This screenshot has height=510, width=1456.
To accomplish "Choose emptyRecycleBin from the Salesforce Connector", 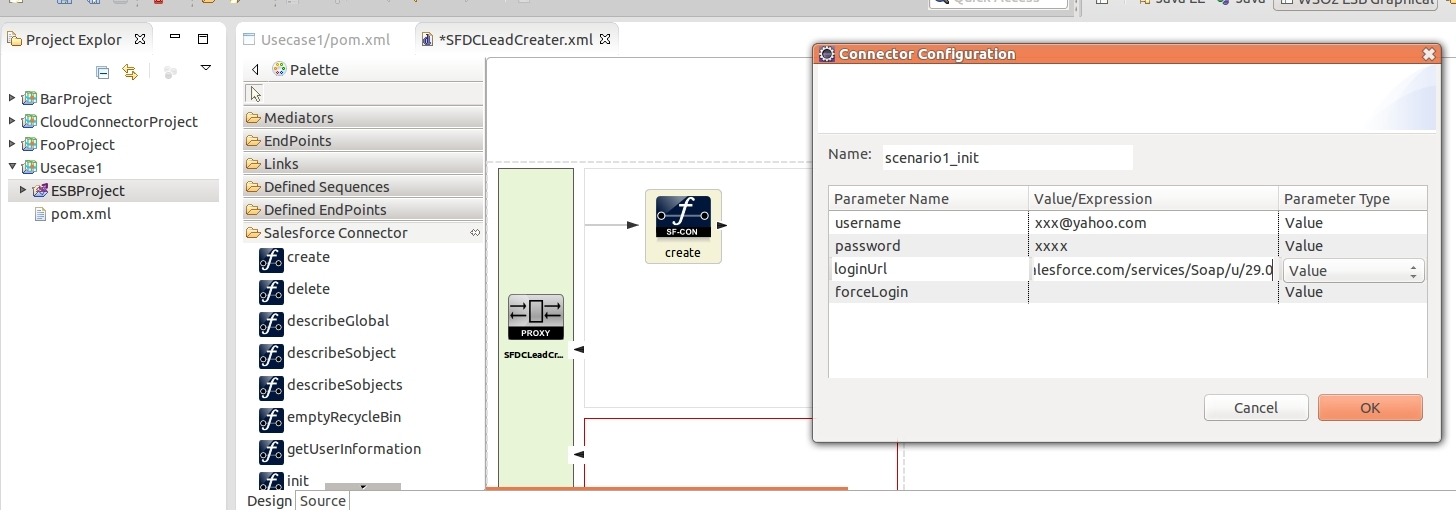I will tap(343, 418).
